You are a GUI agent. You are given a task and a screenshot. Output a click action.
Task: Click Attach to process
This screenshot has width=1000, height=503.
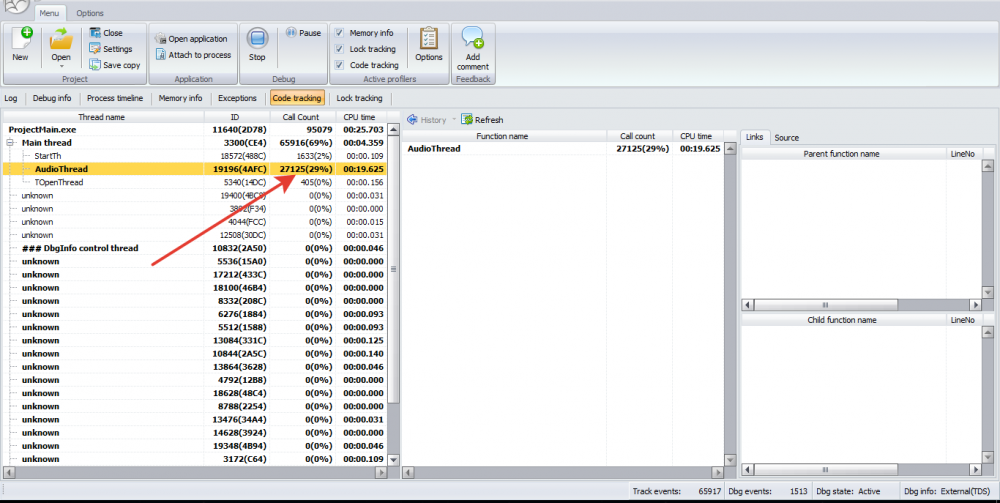(193, 55)
